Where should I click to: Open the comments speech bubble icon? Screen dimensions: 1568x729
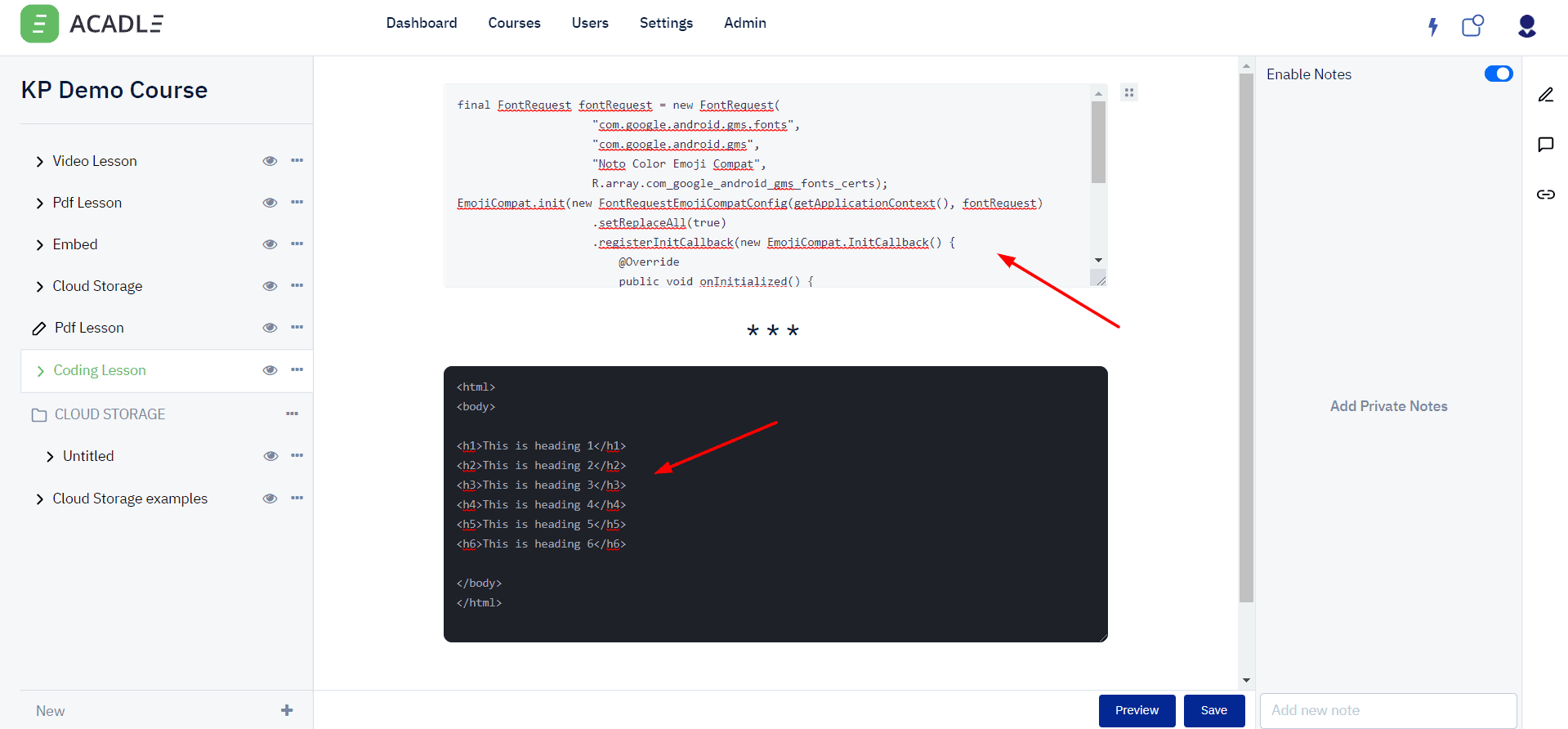(1545, 145)
